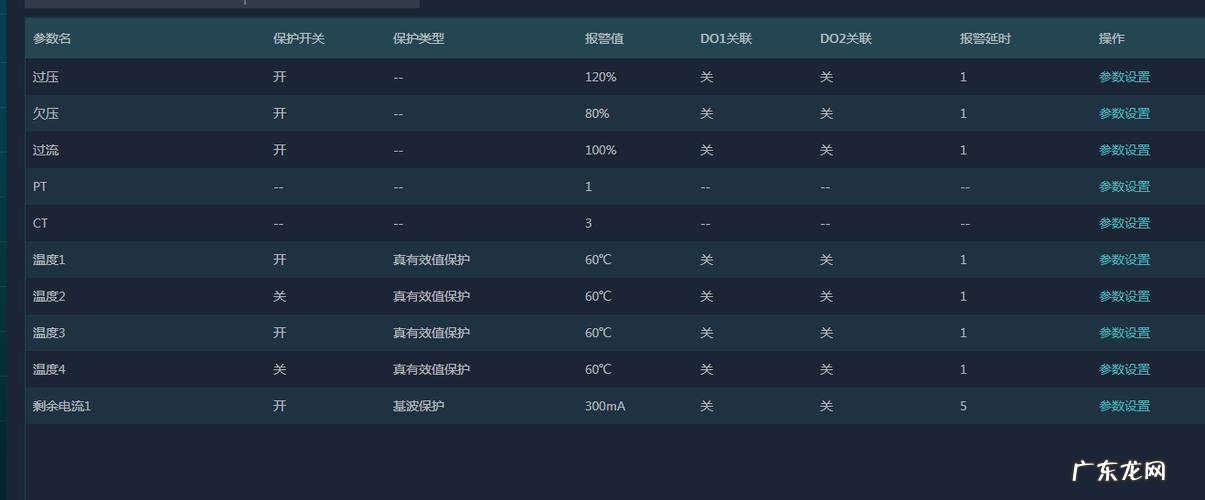This screenshot has height=500, width=1205.
Task: Click the 报警延时 column header
Action: click(985, 39)
